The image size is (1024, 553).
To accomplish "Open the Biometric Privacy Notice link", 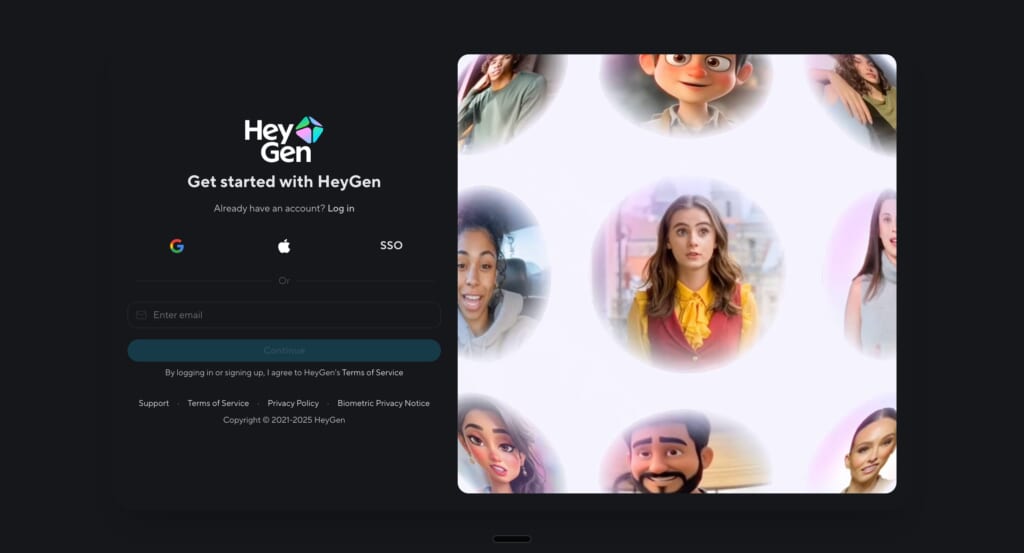I will [x=383, y=403].
